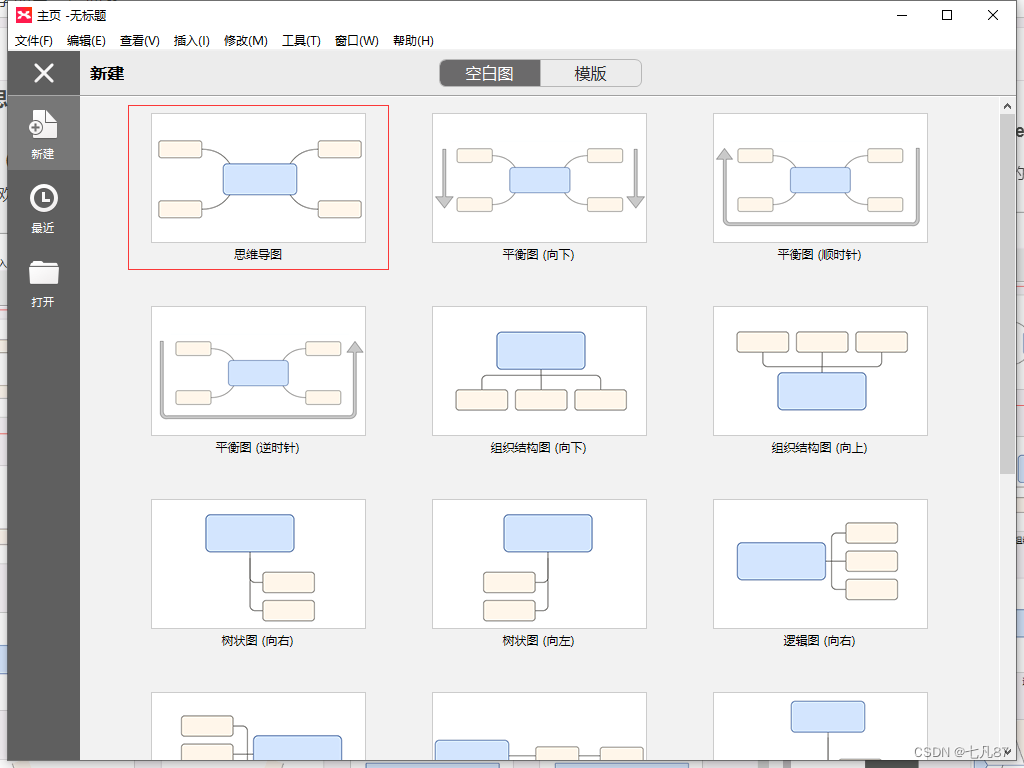This screenshot has width=1024, height=768.
Task: Switch to the 模版 tab
Action: point(590,73)
